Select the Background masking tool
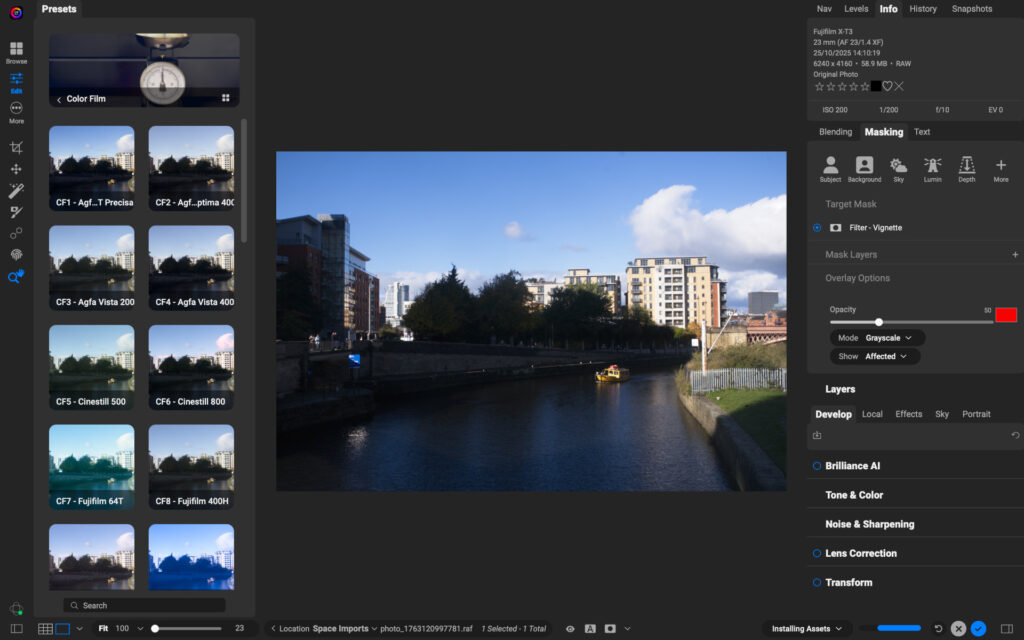The image size is (1024, 640). [863, 168]
